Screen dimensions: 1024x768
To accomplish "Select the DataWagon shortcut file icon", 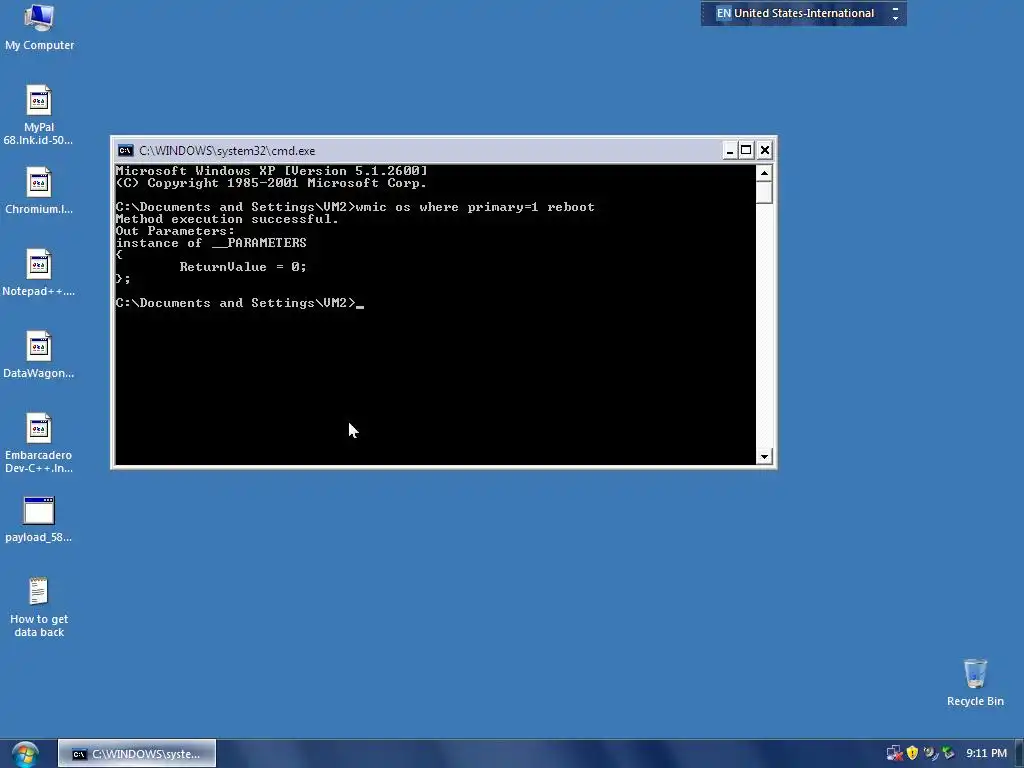I will pos(39,355).
